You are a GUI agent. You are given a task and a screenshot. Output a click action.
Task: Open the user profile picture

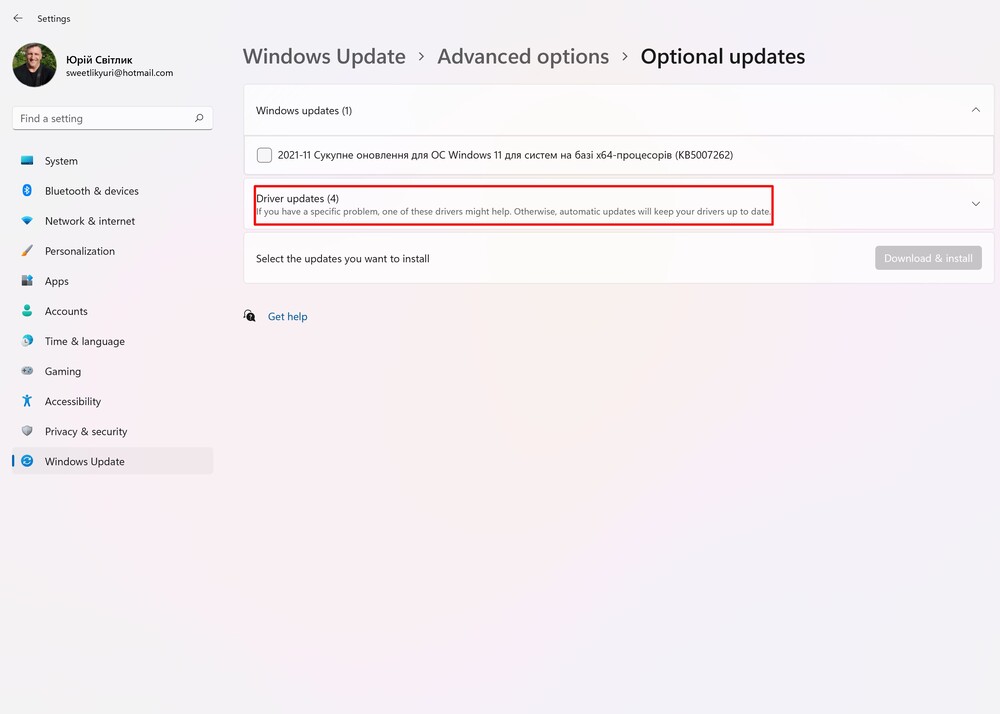[x=34, y=65]
